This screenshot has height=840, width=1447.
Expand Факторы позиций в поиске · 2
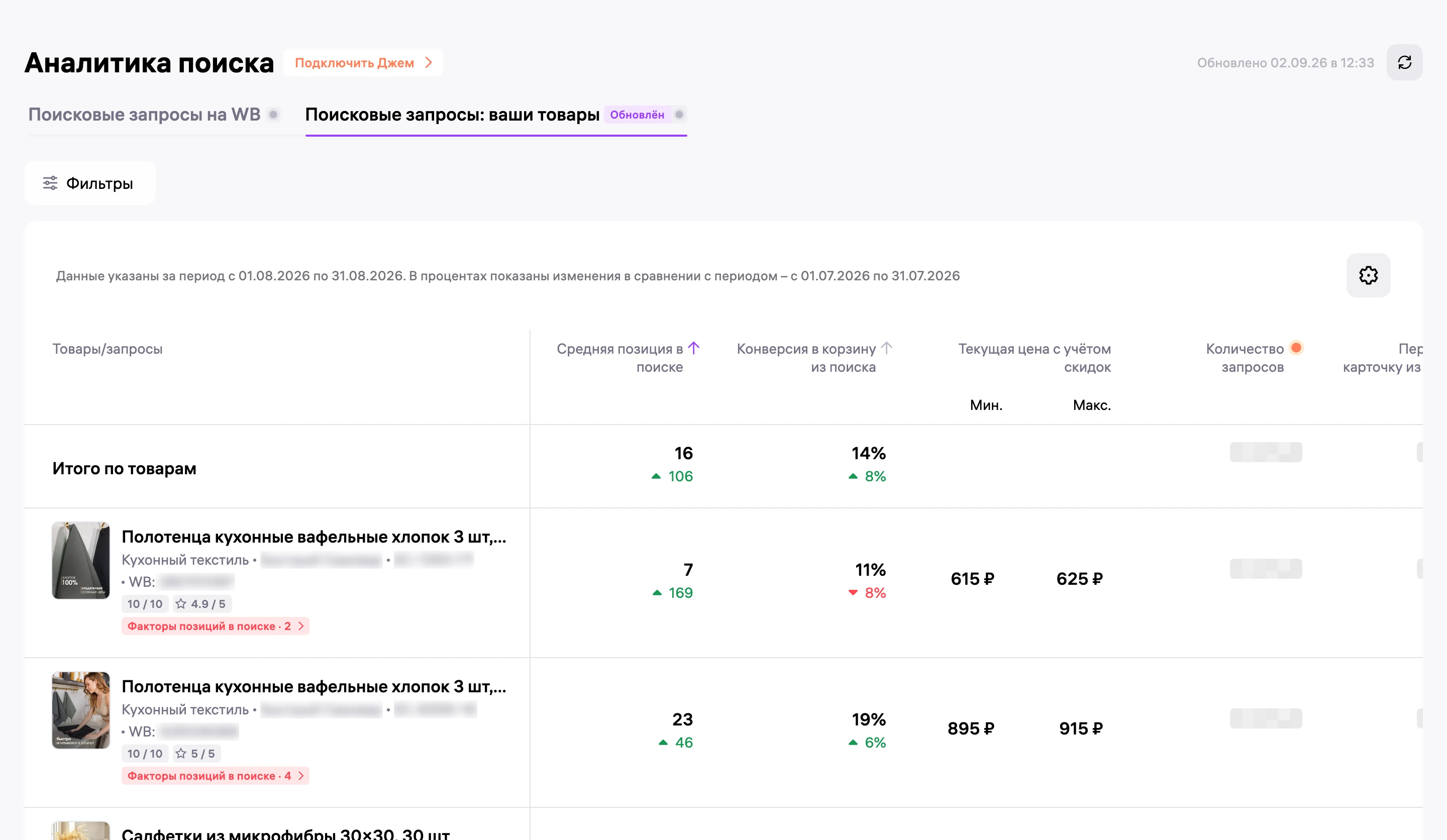click(x=216, y=626)
